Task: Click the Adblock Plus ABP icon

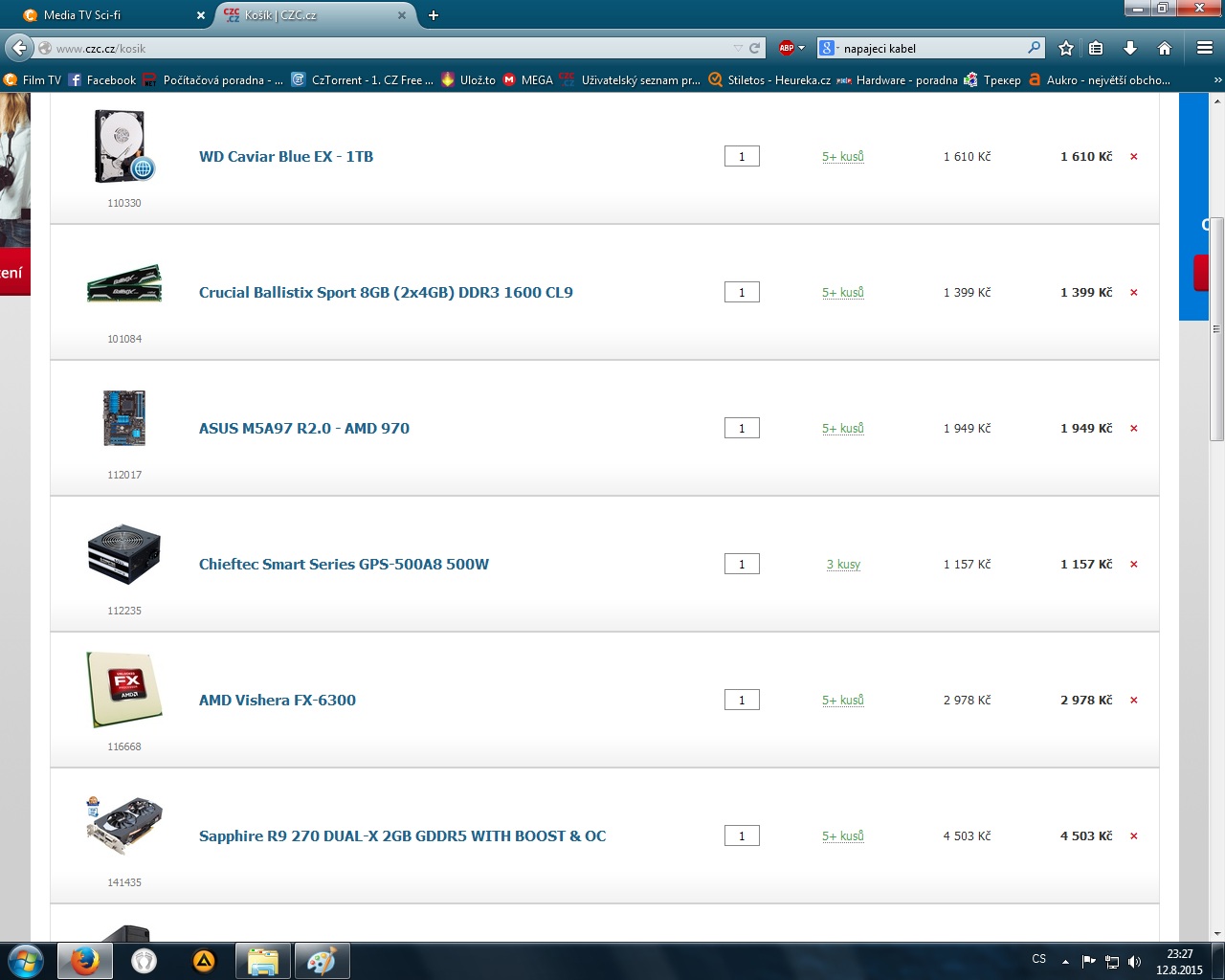Action: point(787,48)
